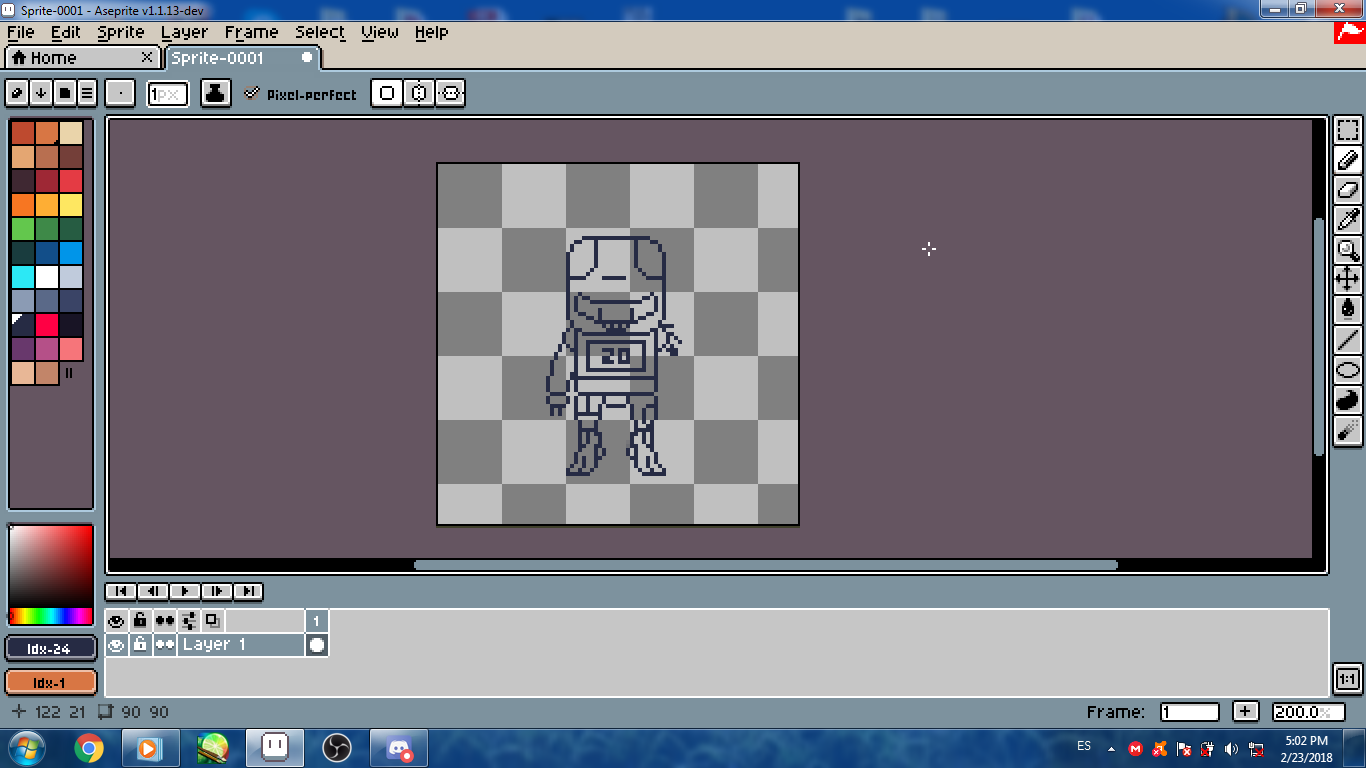Viewport: 1366px width, 768px height.
Task: Open the ink type button in the context bar
Action: click(x=216, y=94)
